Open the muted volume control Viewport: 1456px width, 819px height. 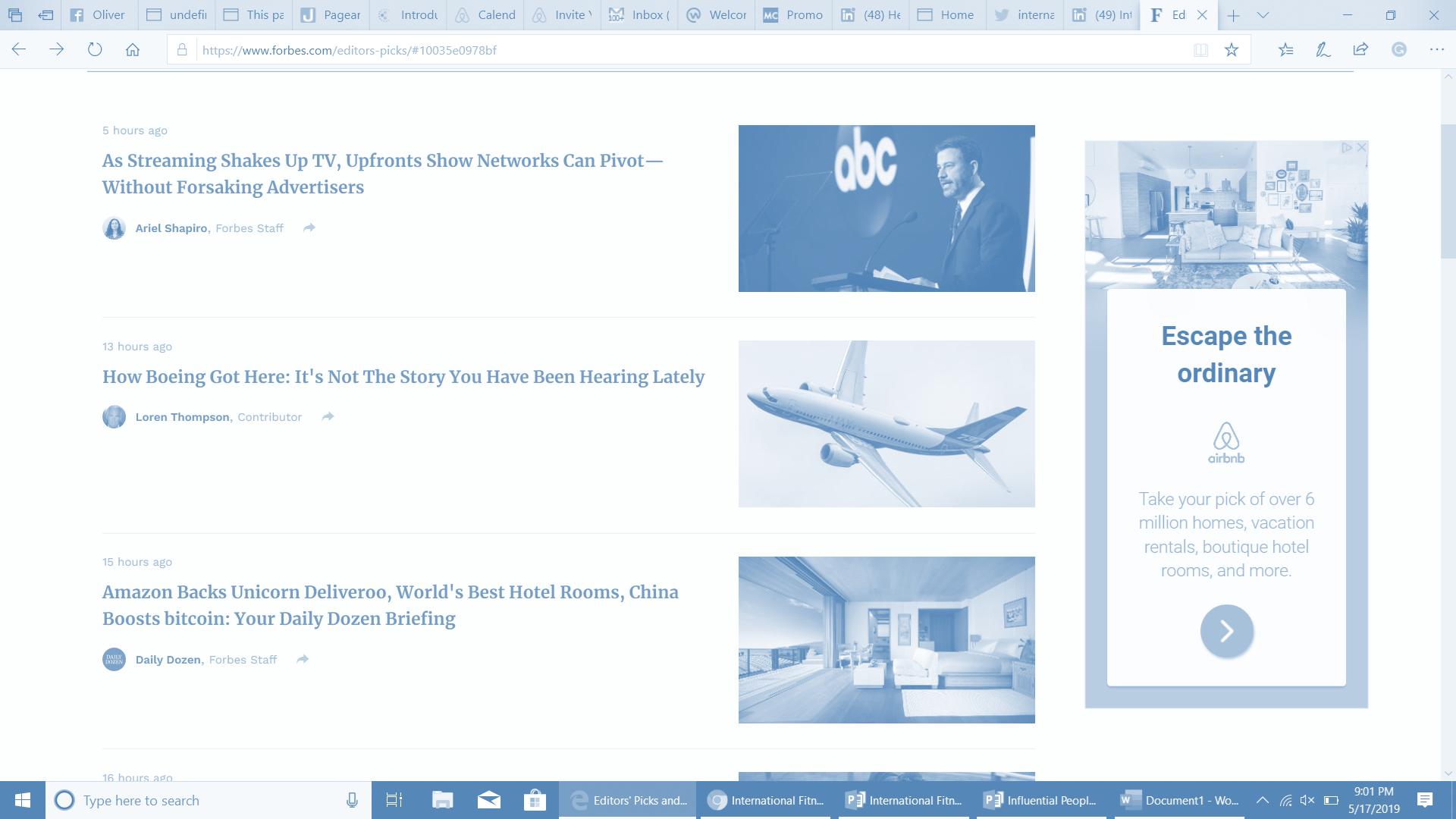coord(1307,800)
